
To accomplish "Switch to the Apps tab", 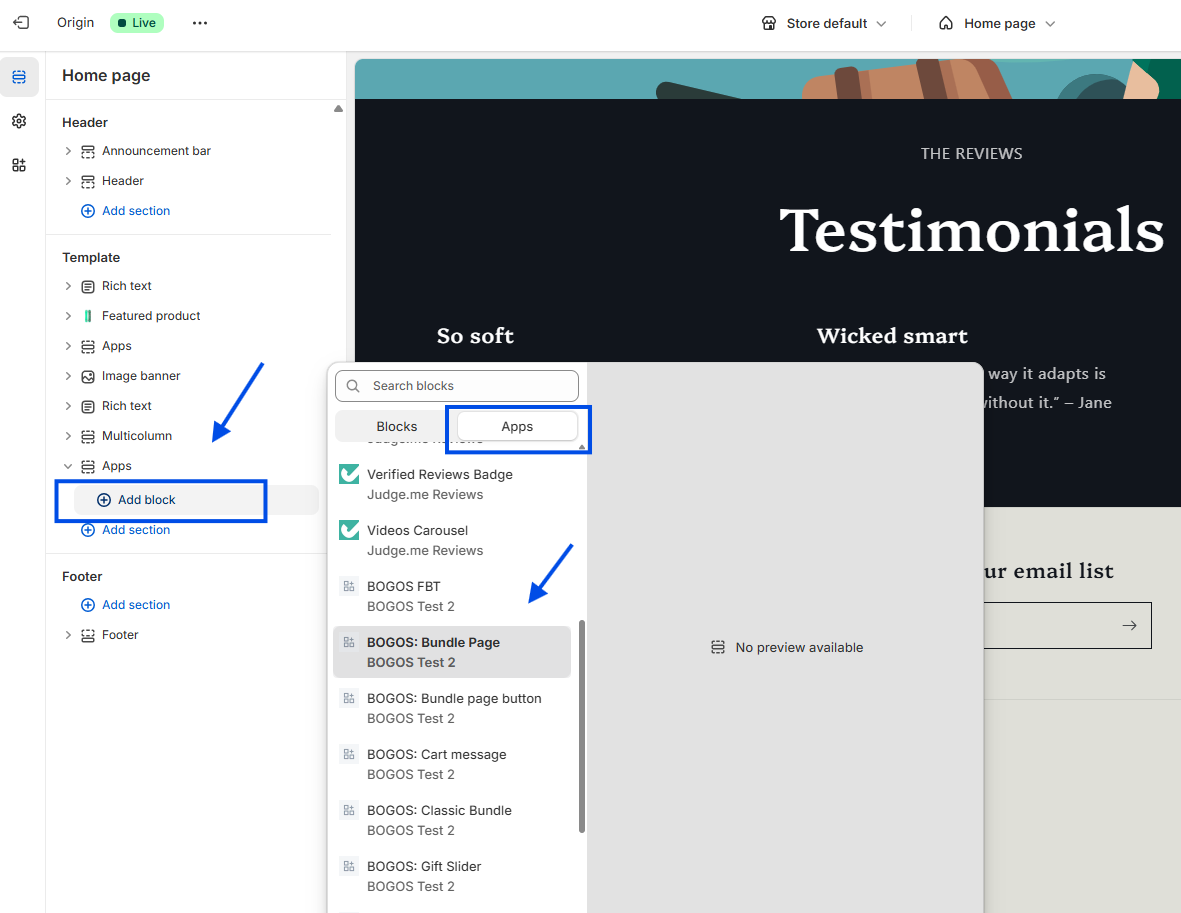I will (x=517, y=426).
